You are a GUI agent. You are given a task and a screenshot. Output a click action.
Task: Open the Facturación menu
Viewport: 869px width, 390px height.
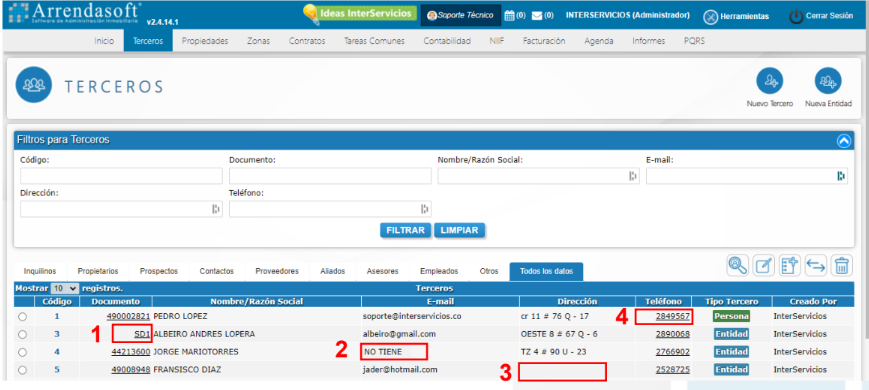pyautogui.click(x=544, y=41)
